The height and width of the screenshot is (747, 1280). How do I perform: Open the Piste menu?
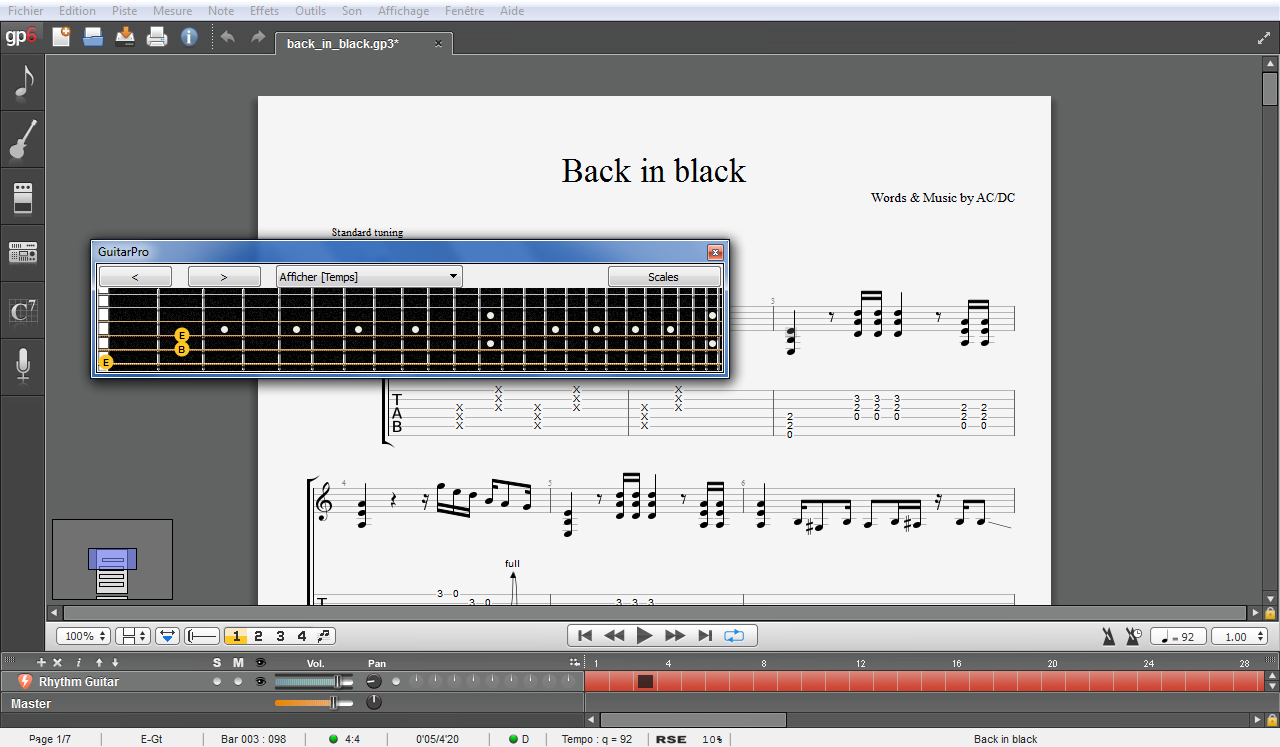tap(125, 11)
